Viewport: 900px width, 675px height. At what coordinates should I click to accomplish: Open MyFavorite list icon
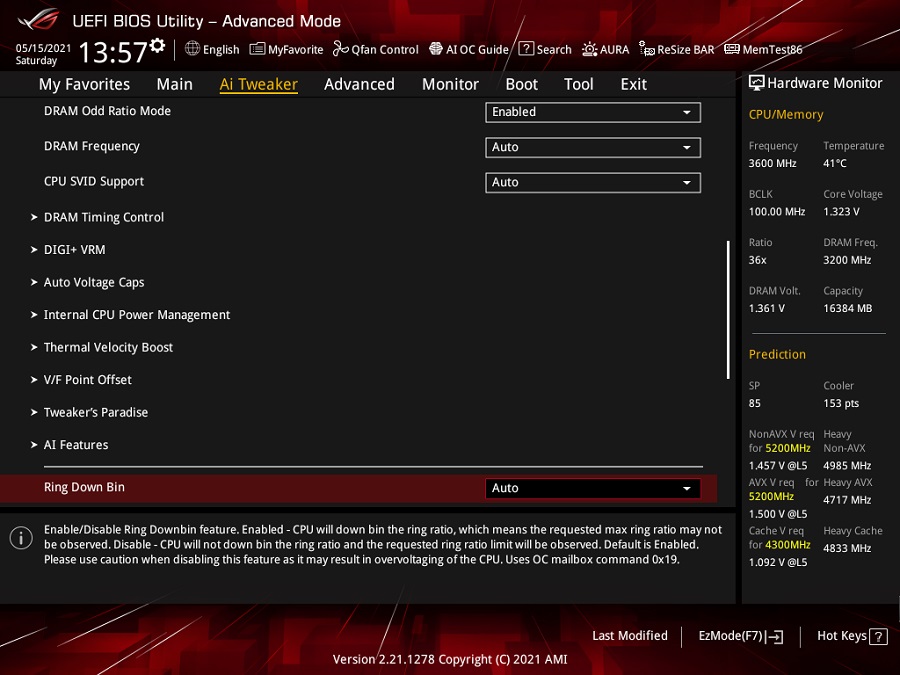(257, 49)
